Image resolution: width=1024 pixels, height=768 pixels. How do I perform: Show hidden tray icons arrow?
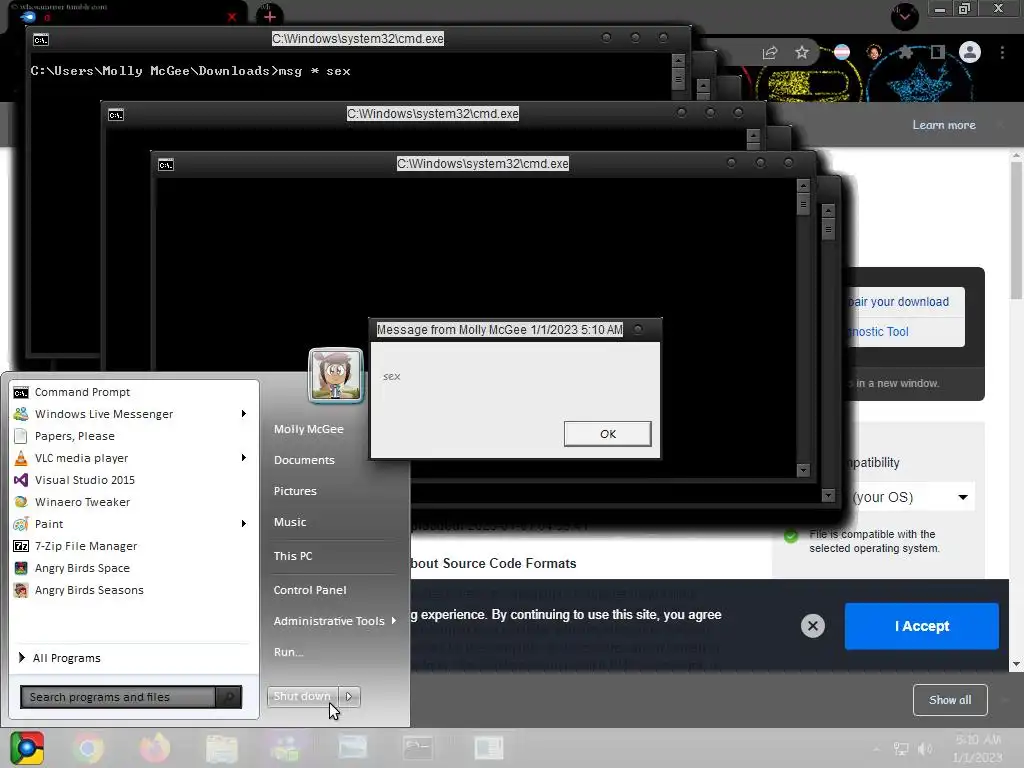click(877, 749)
